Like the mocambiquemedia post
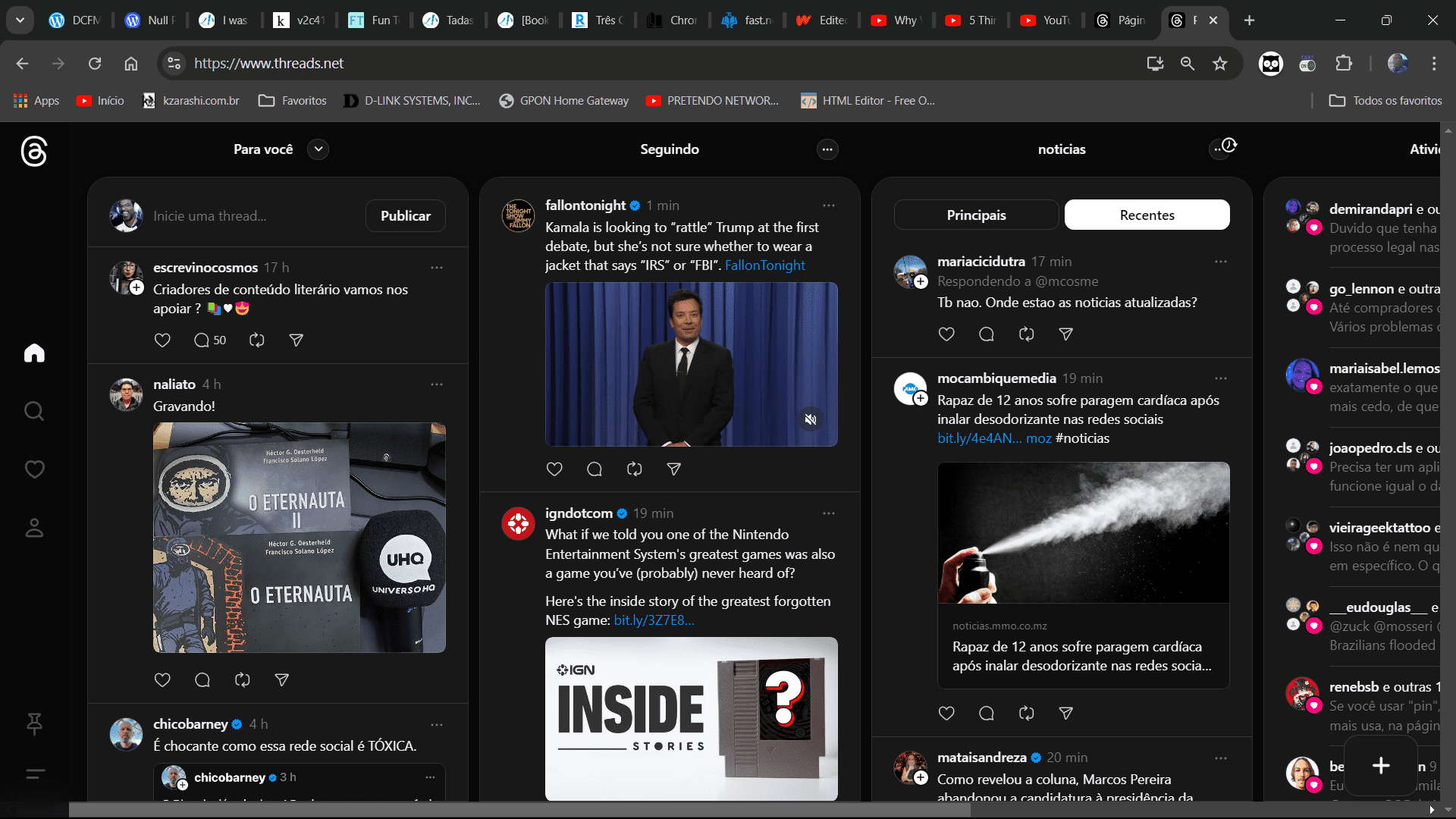The image size is (1456, 819). coord(946,714)
